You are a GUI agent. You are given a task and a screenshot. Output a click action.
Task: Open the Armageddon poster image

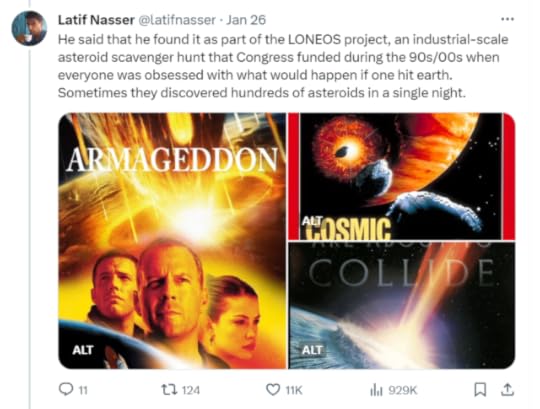pyautogui.click(x=172, y=241)
